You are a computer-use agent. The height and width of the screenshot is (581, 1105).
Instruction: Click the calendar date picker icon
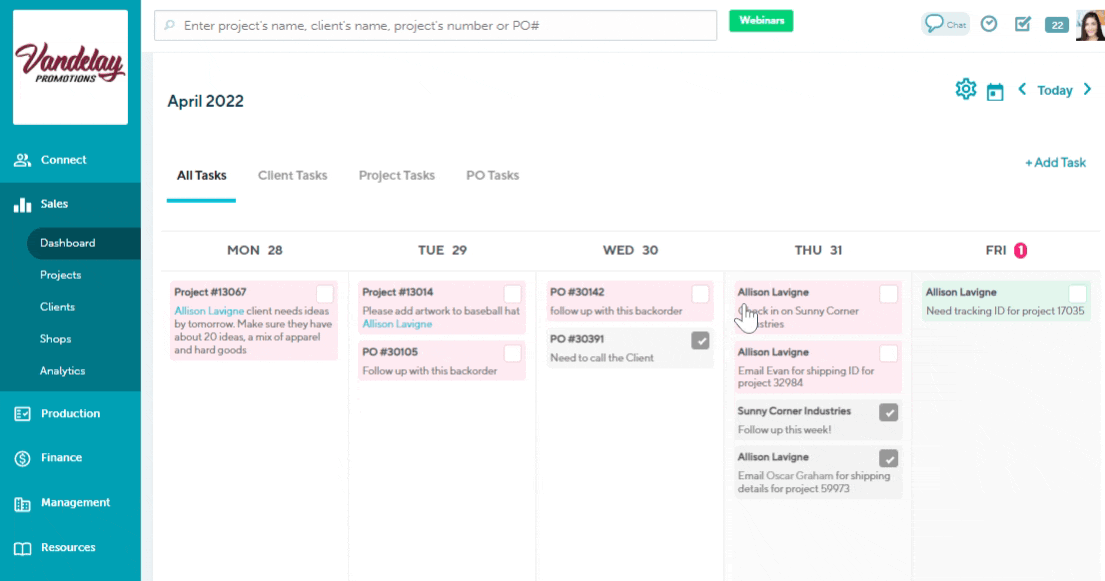click(x=995, y=92)
